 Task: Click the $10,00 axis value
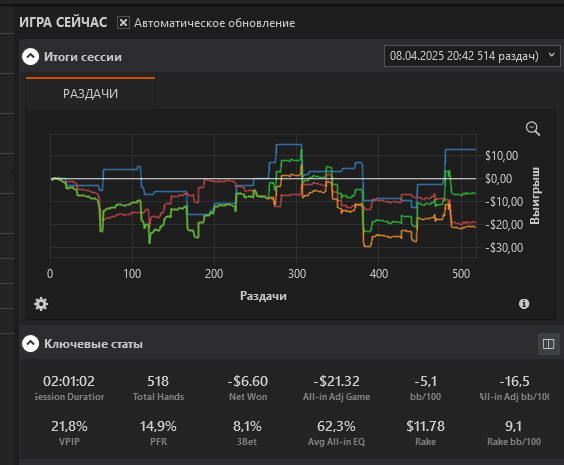click(x=502, y=156)
